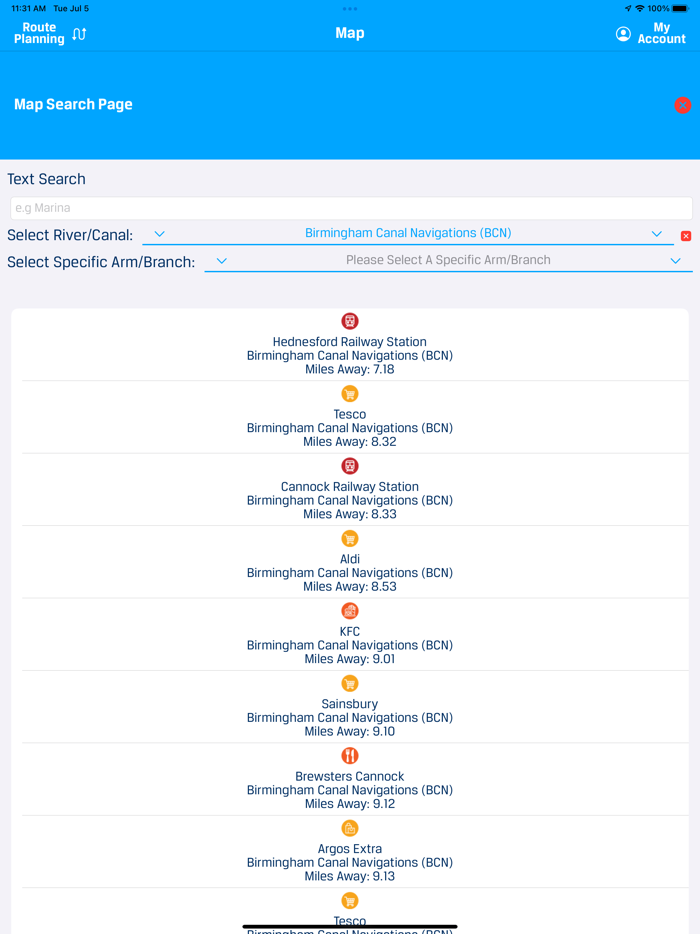
Task: Open River/Canal dropdown left chevron
Action: pos(159,234)
